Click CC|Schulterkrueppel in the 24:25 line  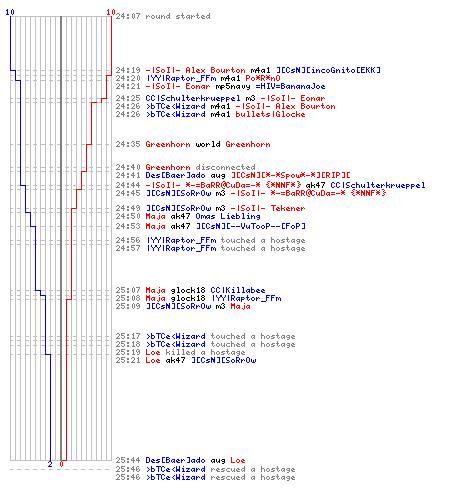coord(193,98)
